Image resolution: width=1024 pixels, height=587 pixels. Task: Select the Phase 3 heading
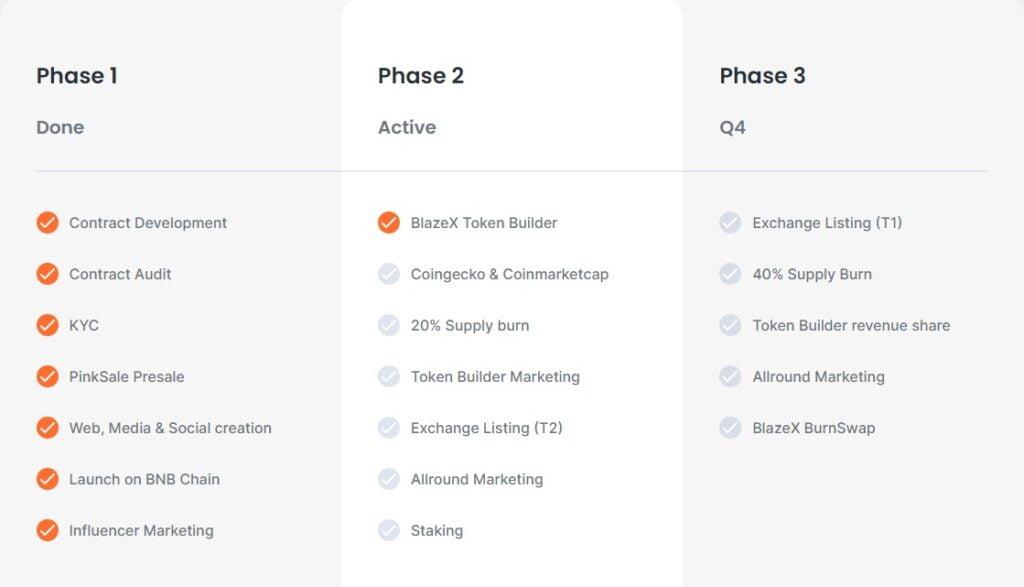click(762, 76)
